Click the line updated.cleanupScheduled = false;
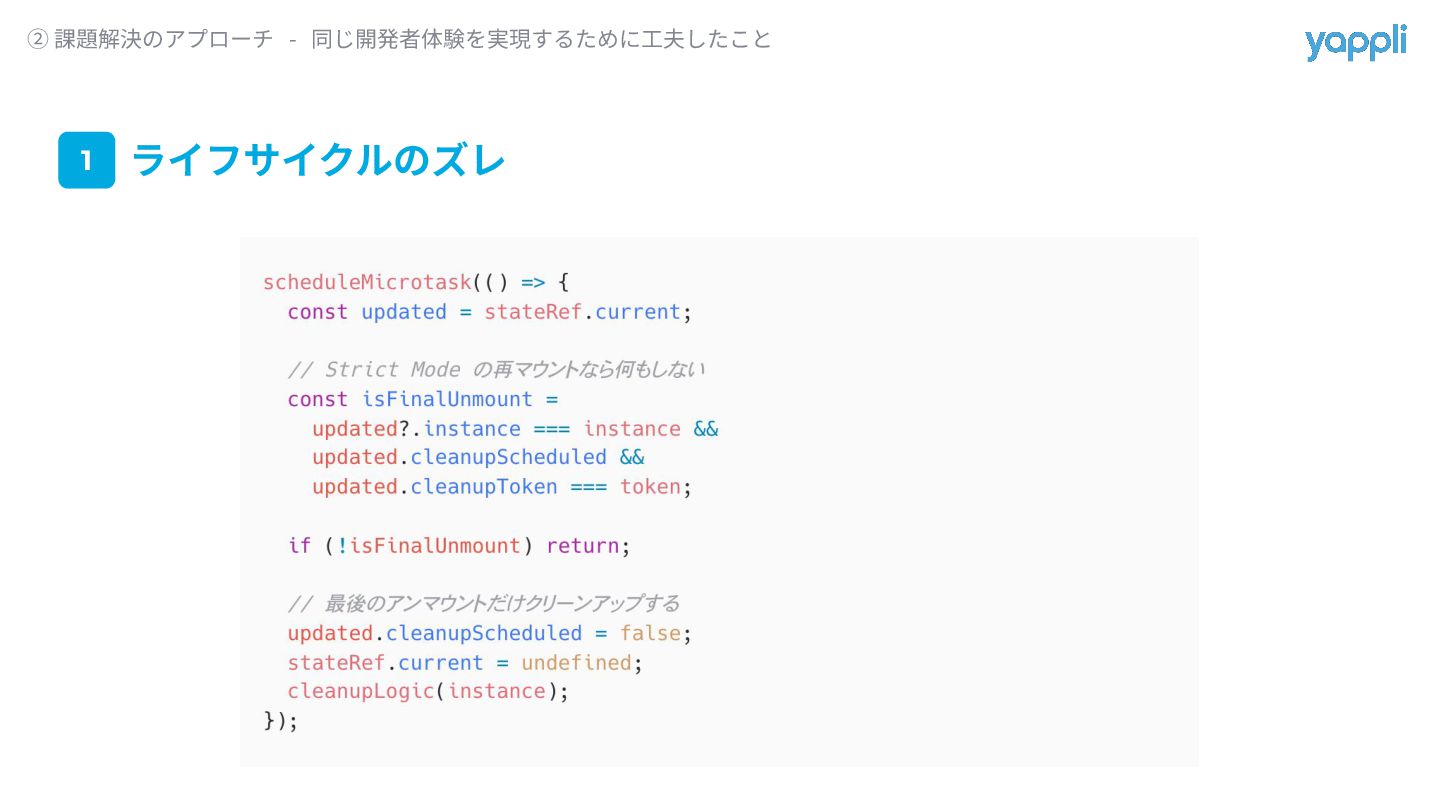This screenshot has width=1440, height=810. [x=490, y=633]
